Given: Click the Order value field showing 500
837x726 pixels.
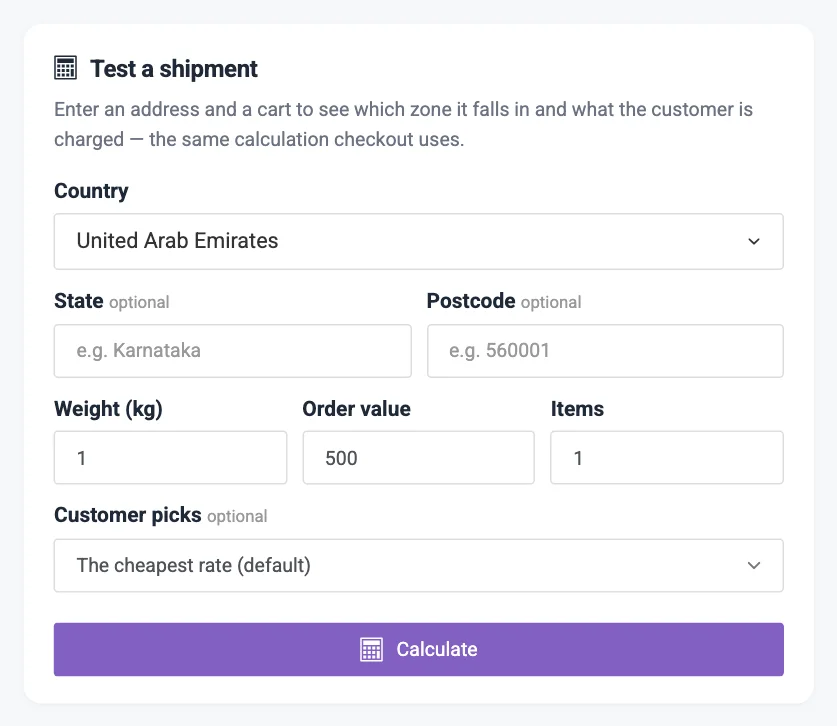Looking at the screenshot, I should [x=418, y=457].
